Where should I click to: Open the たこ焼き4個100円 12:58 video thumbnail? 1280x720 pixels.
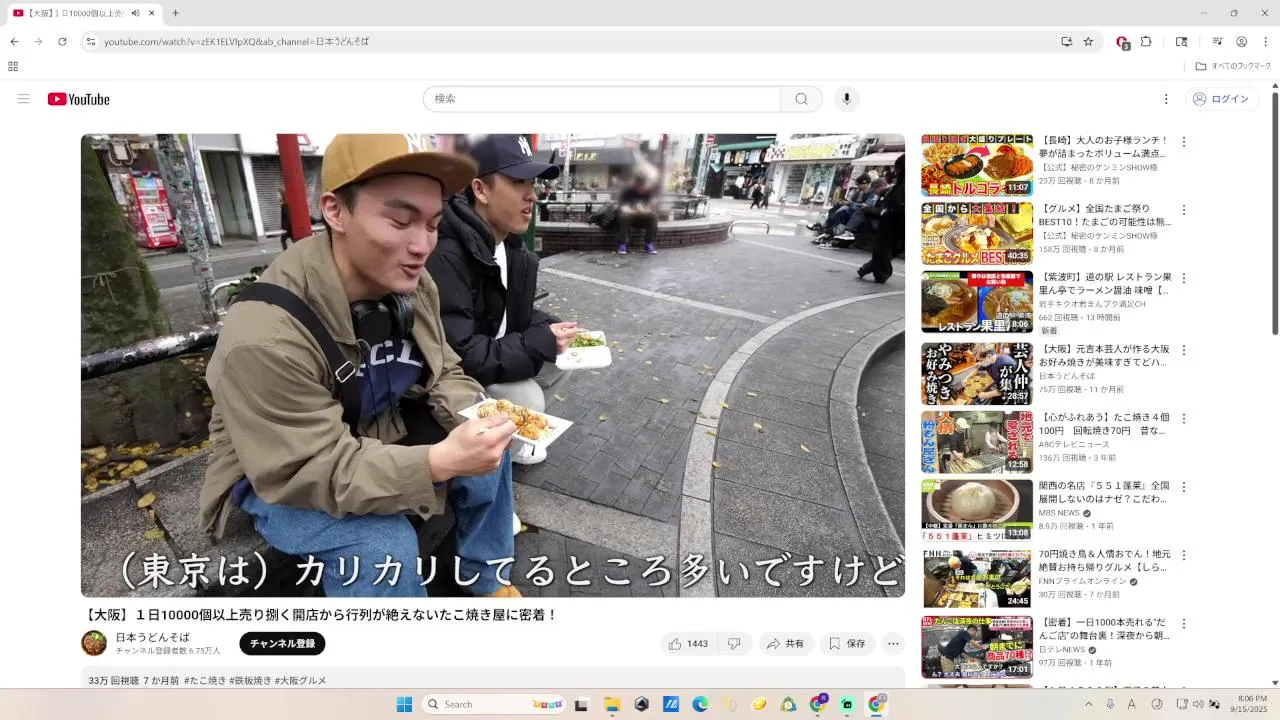click(x=977, y=442)
